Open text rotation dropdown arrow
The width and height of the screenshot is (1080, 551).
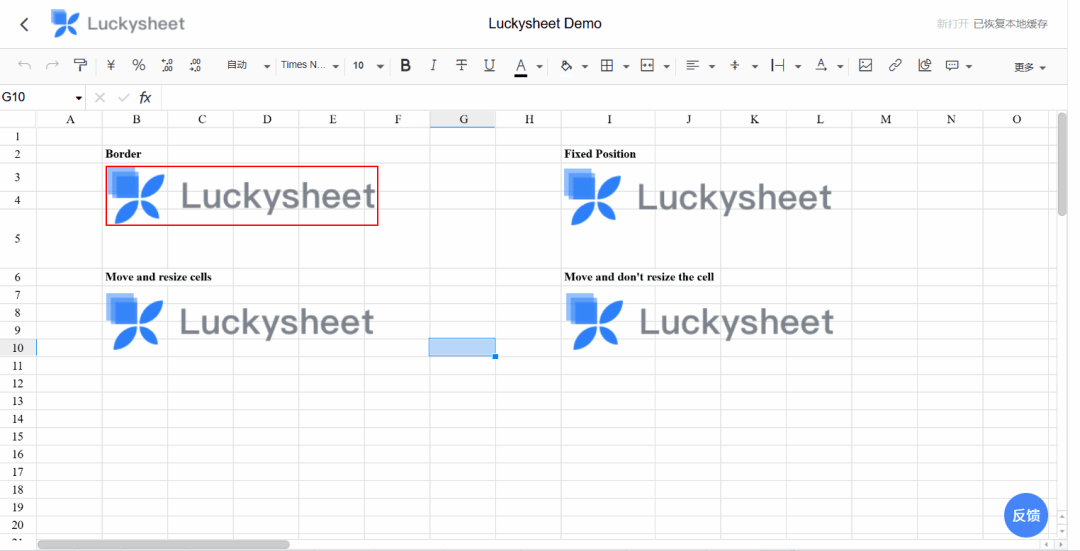click(840, 67)
